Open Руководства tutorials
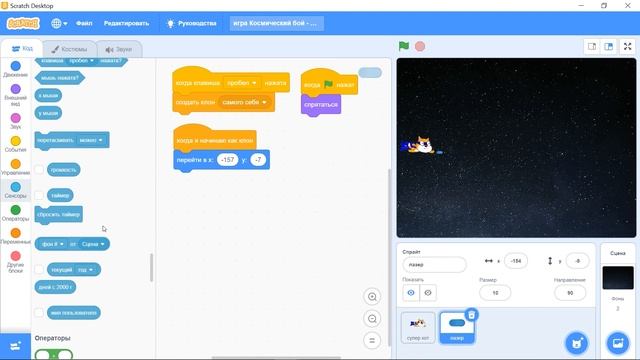Viewport: 640px width, 360px height. click(191, 23)
